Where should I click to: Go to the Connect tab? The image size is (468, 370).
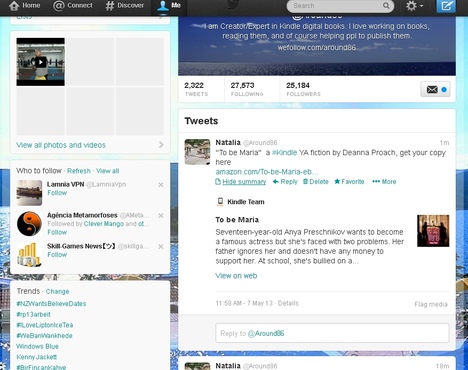(x=73, y=6)
